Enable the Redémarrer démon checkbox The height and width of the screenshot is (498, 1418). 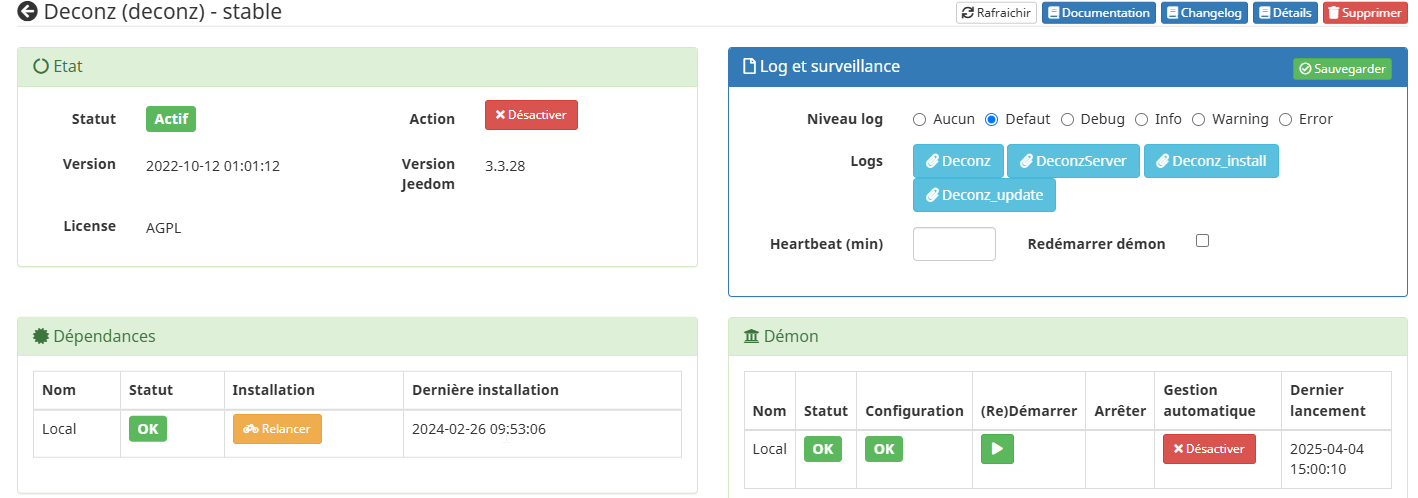(1203, 240)
